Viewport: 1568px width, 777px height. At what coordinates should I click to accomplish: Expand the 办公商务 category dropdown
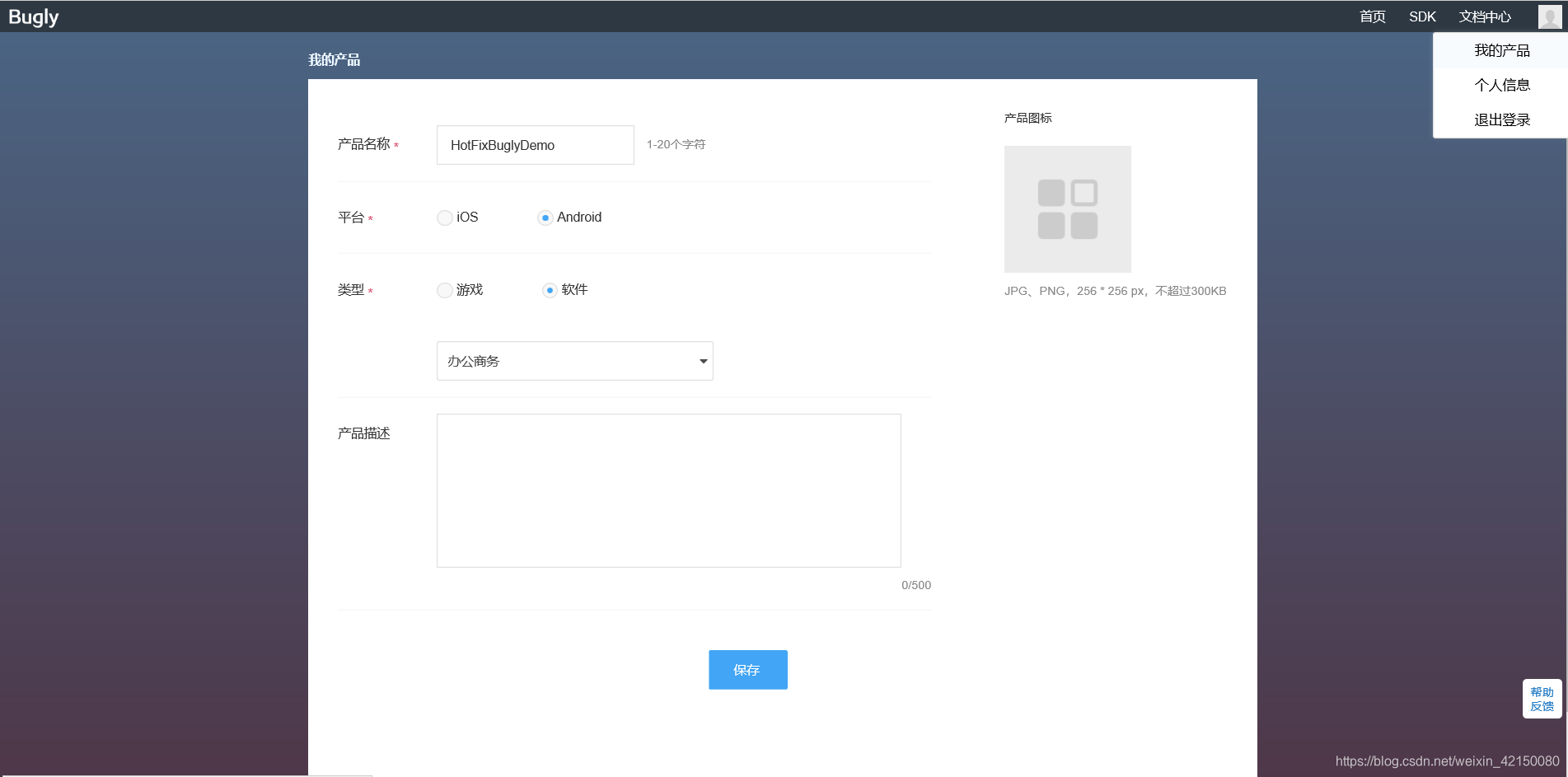(x=574, y=361)
